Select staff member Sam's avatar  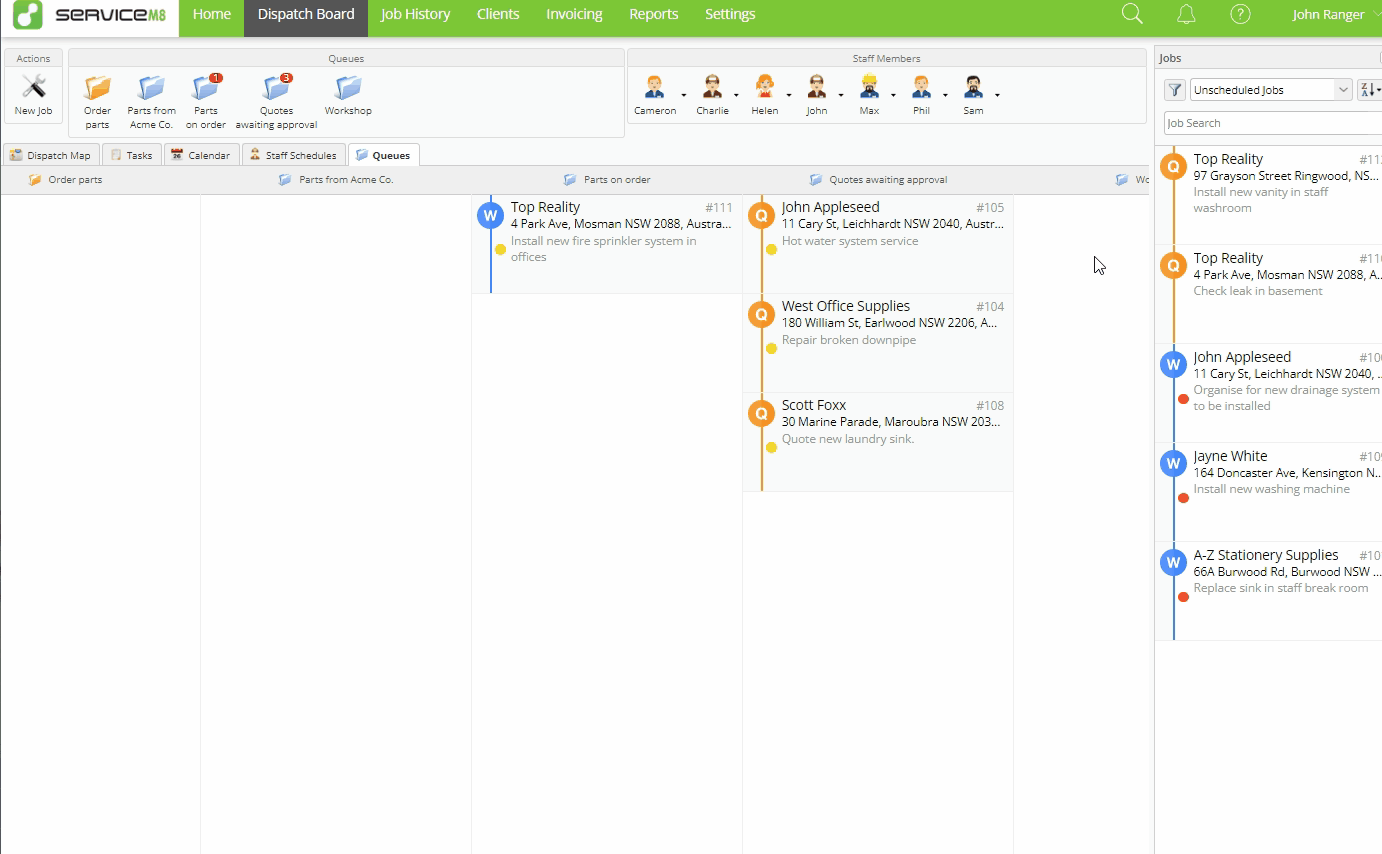pyautogui.click(x=973, y=87)
